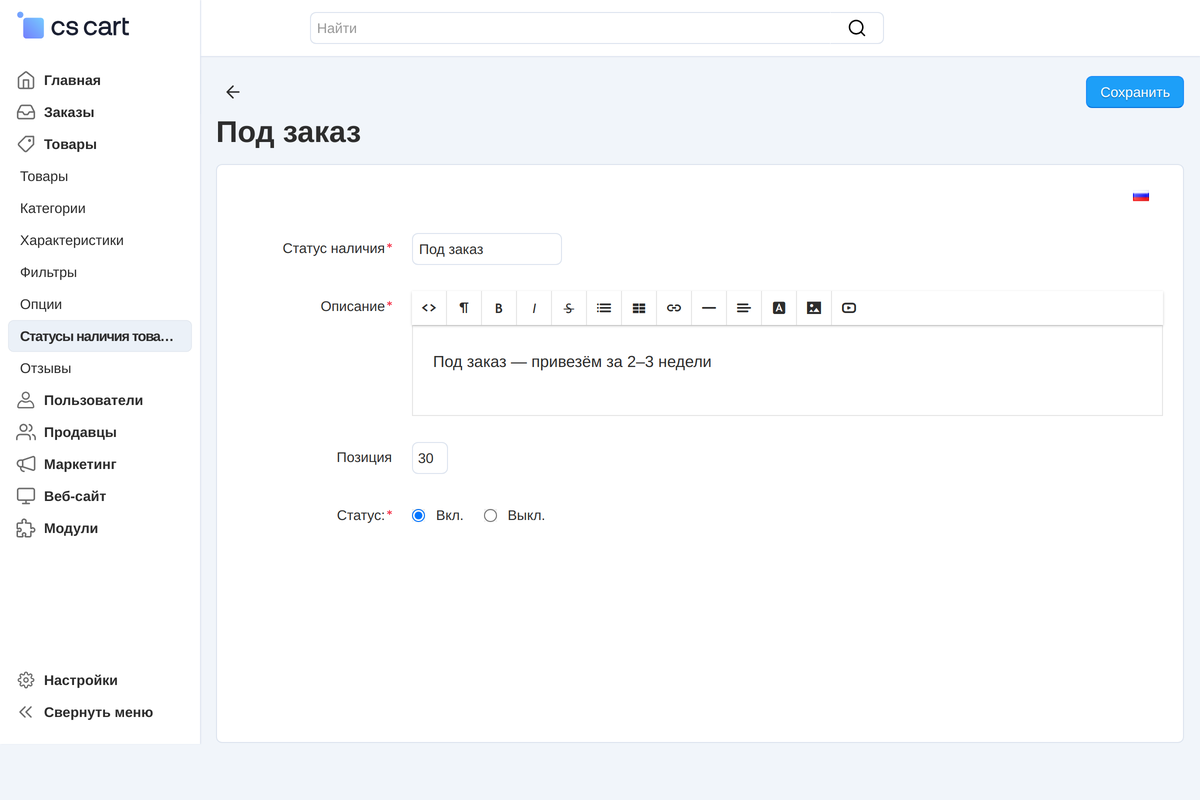Viewport: 1200px width, 800px height.
Task: Toggle HTML source code view in editor
Action: [x=429, y=308]
